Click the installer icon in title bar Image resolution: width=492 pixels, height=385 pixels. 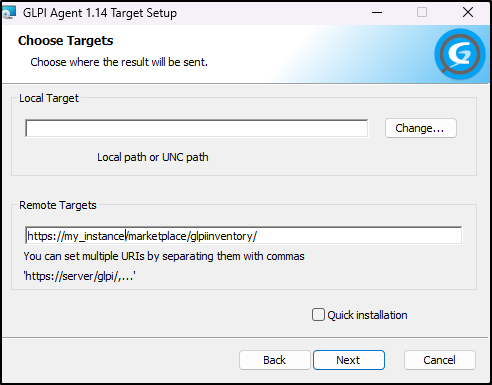(x=9, y=13)
